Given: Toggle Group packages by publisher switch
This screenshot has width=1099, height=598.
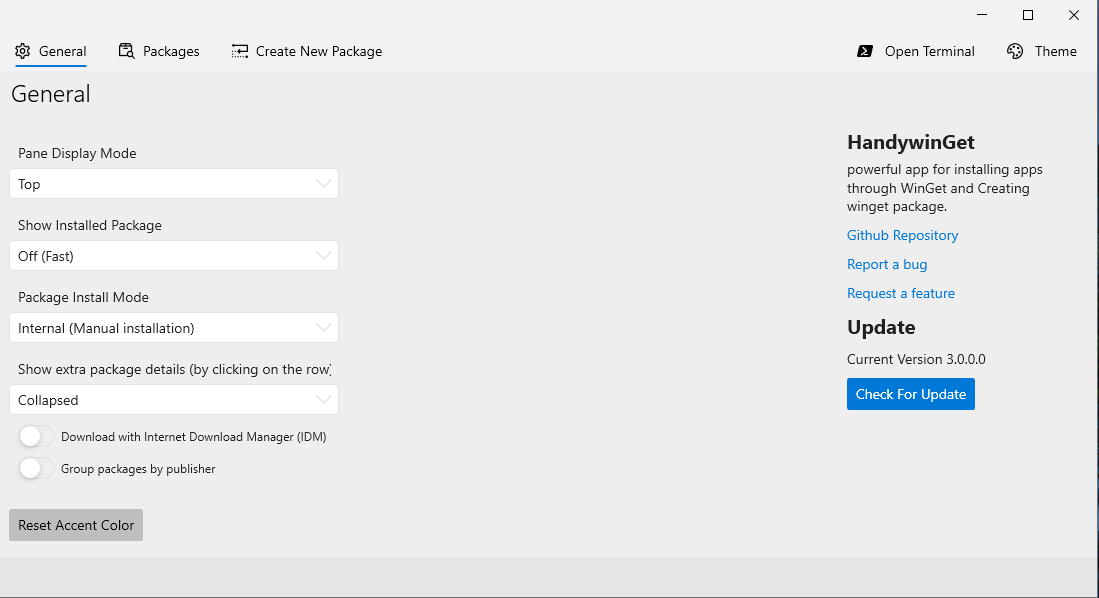Looking at the screenshot, I should coord(37,468).
